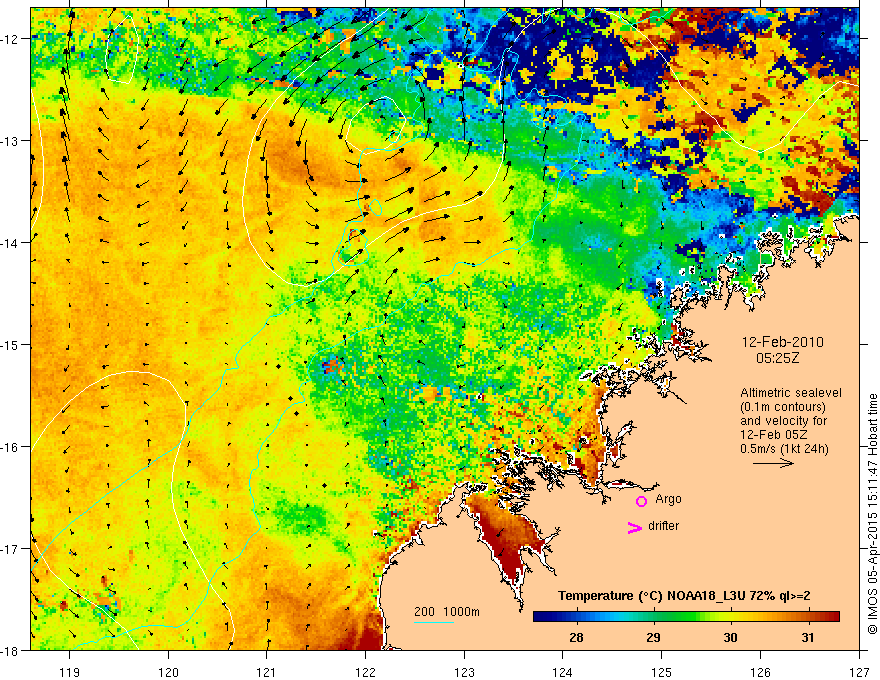Viewport: 880px width, 680px height.
Task: Click the 0.5m/s velocity scale arrow
Action: click(x=773, y=463)
